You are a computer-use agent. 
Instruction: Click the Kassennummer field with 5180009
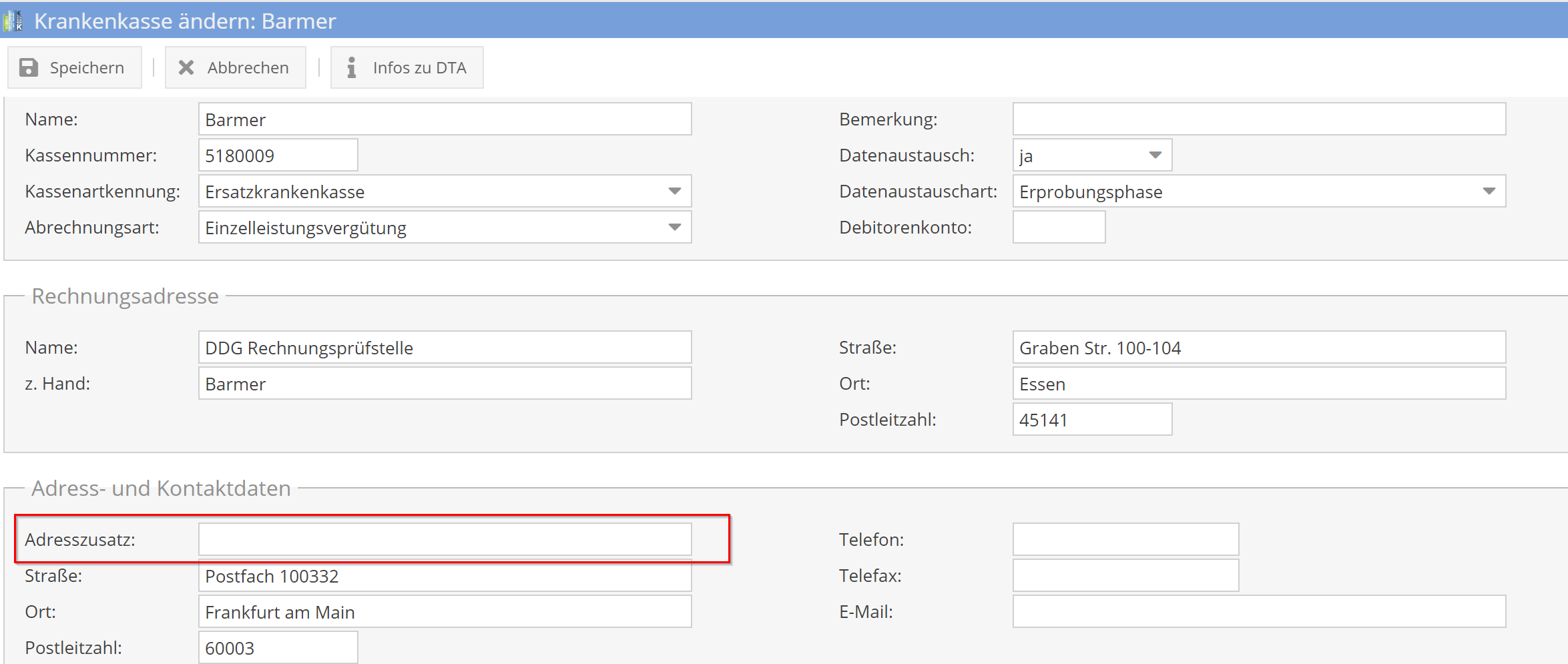tap(278, 155)
